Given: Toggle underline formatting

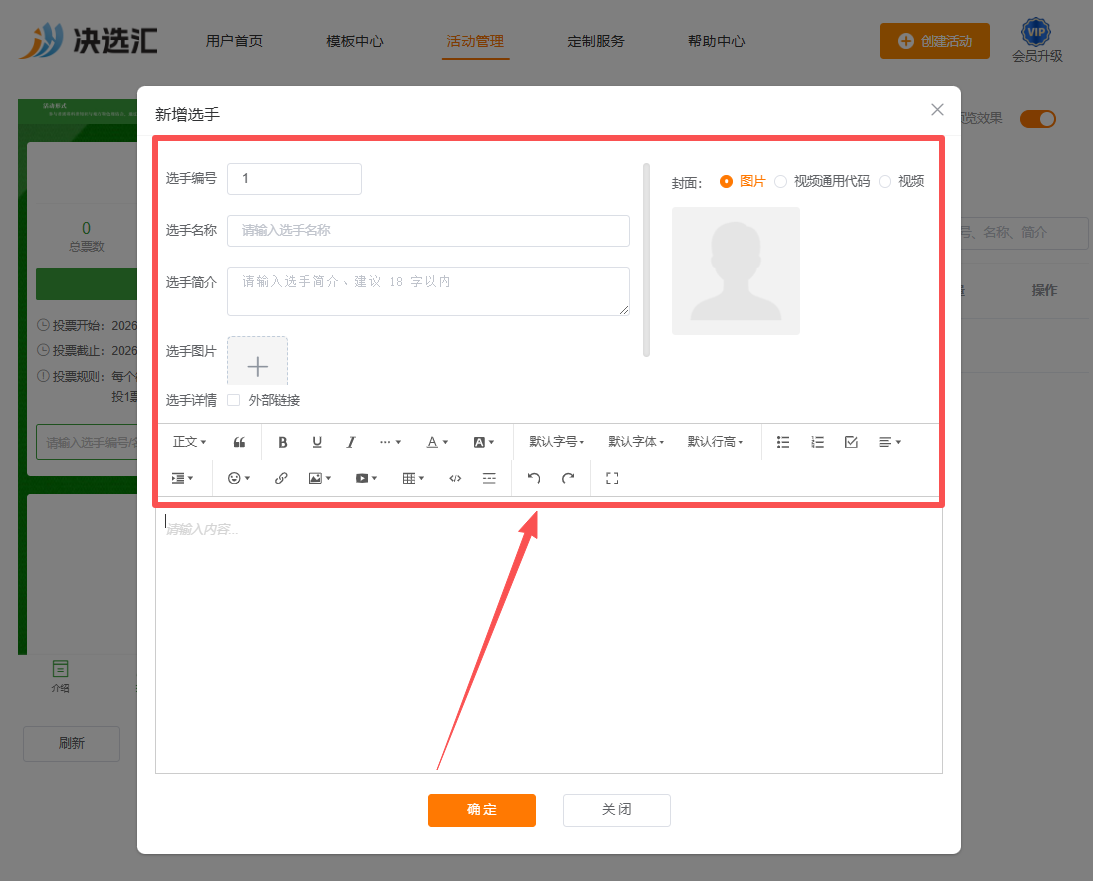Looking at the screenshot, I should coord(317,442).
